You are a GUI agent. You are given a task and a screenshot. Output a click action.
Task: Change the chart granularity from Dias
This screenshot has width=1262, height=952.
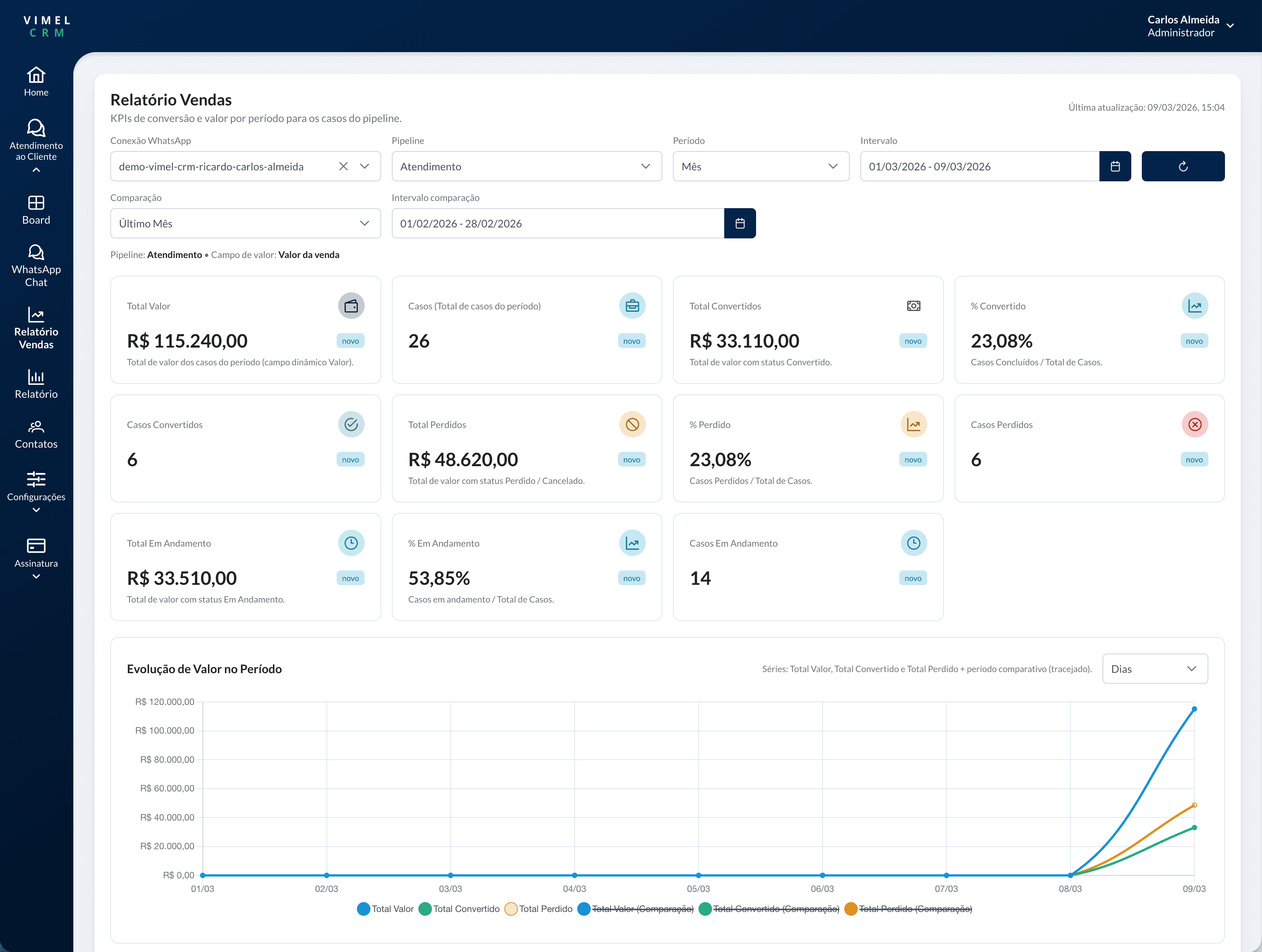pyautogui.click(x=1154, y=669)
